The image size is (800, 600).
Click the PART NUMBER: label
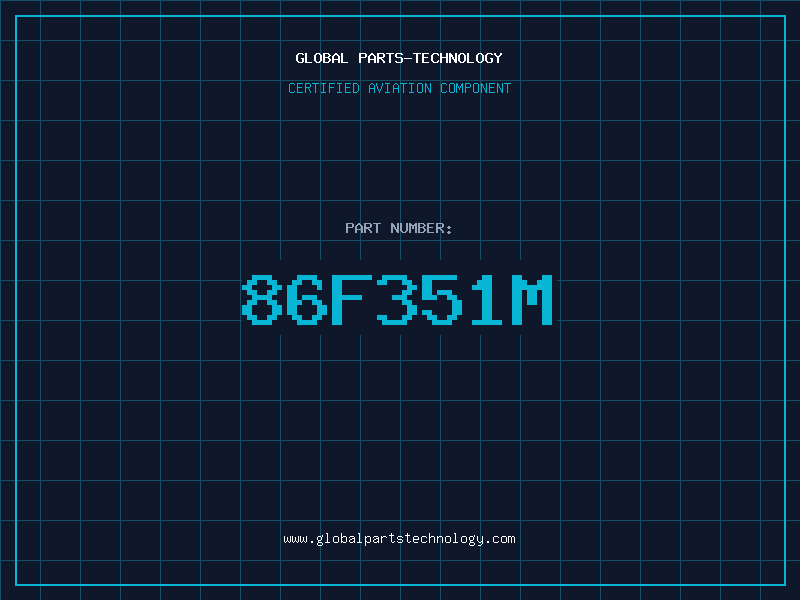(399, 228)
